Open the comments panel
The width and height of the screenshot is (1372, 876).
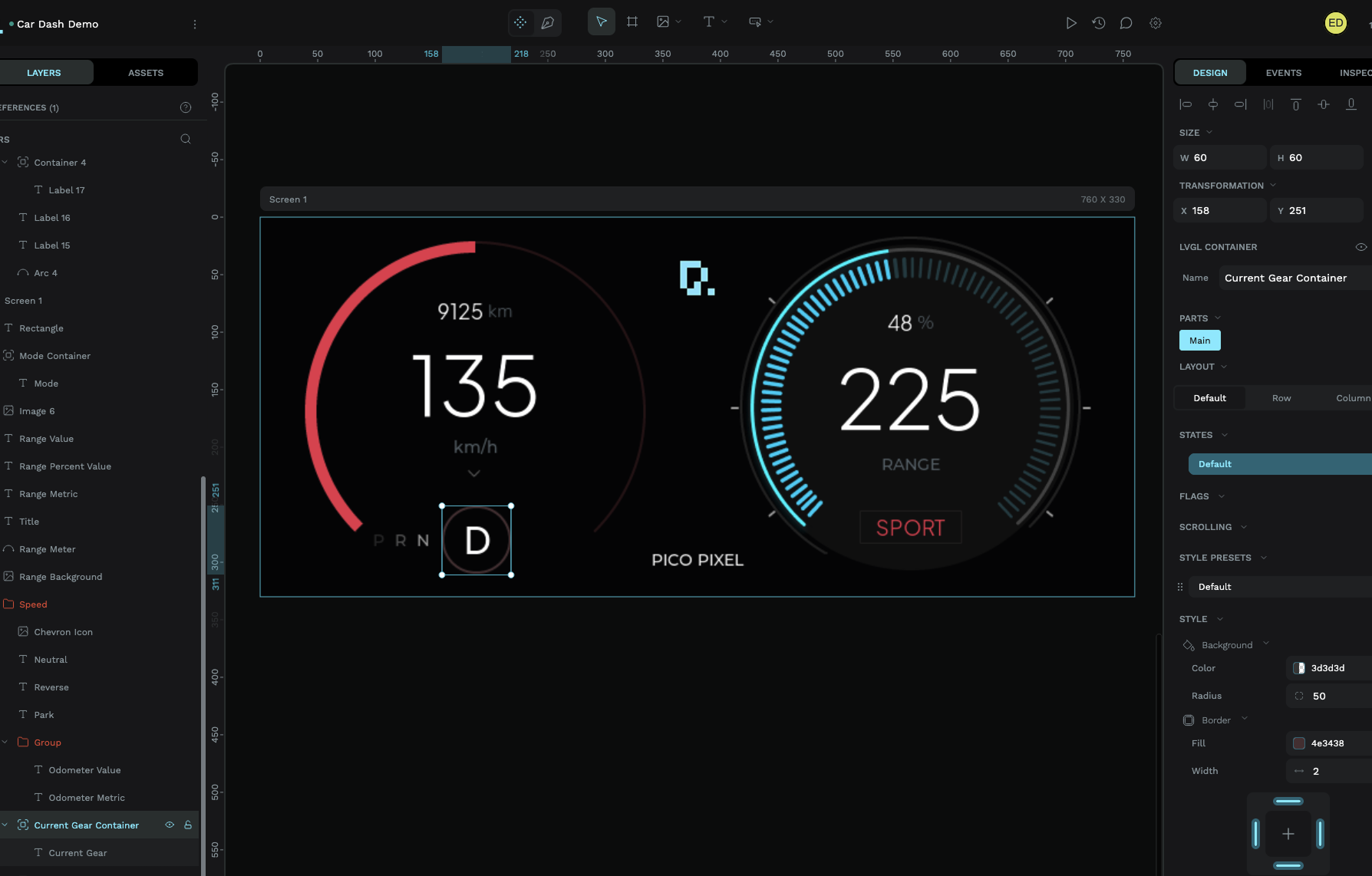(x=1126, y=23)
